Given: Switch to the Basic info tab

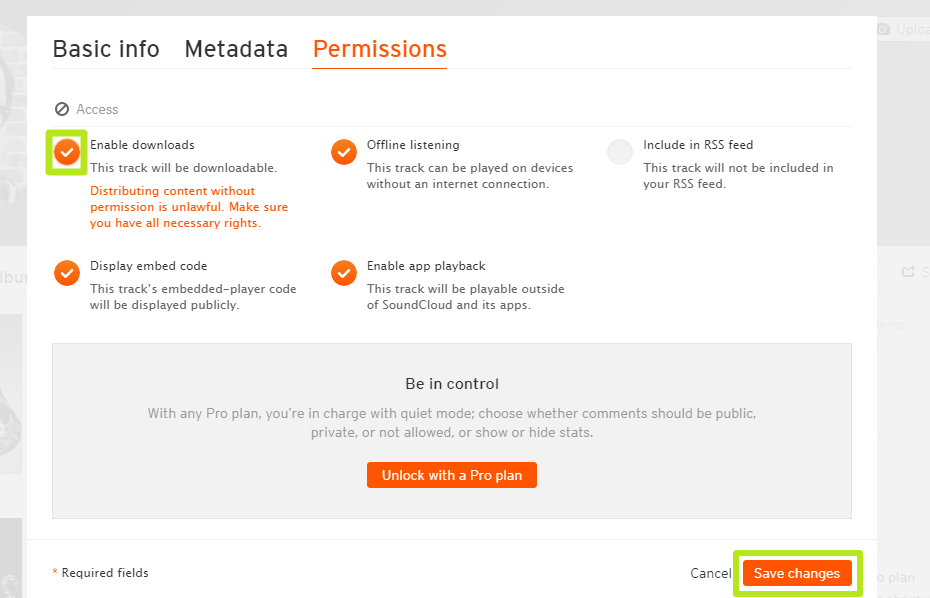Looking at the screenshot, I should [x=106, y=48].
